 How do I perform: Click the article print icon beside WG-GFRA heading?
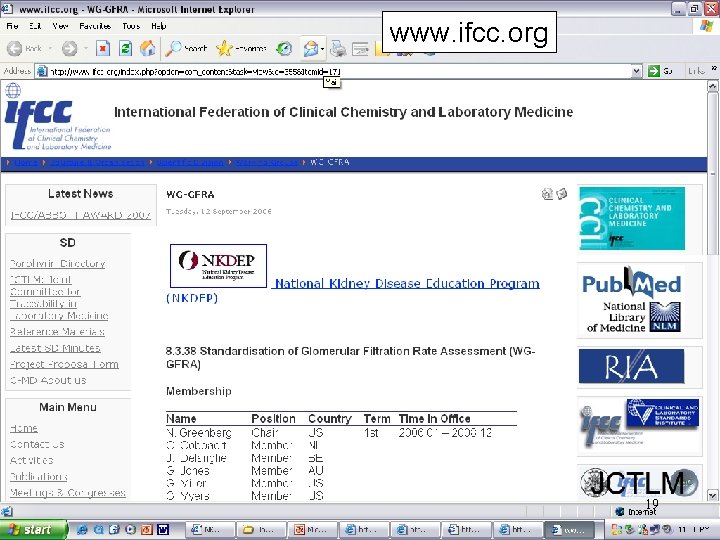pos(547,194)
